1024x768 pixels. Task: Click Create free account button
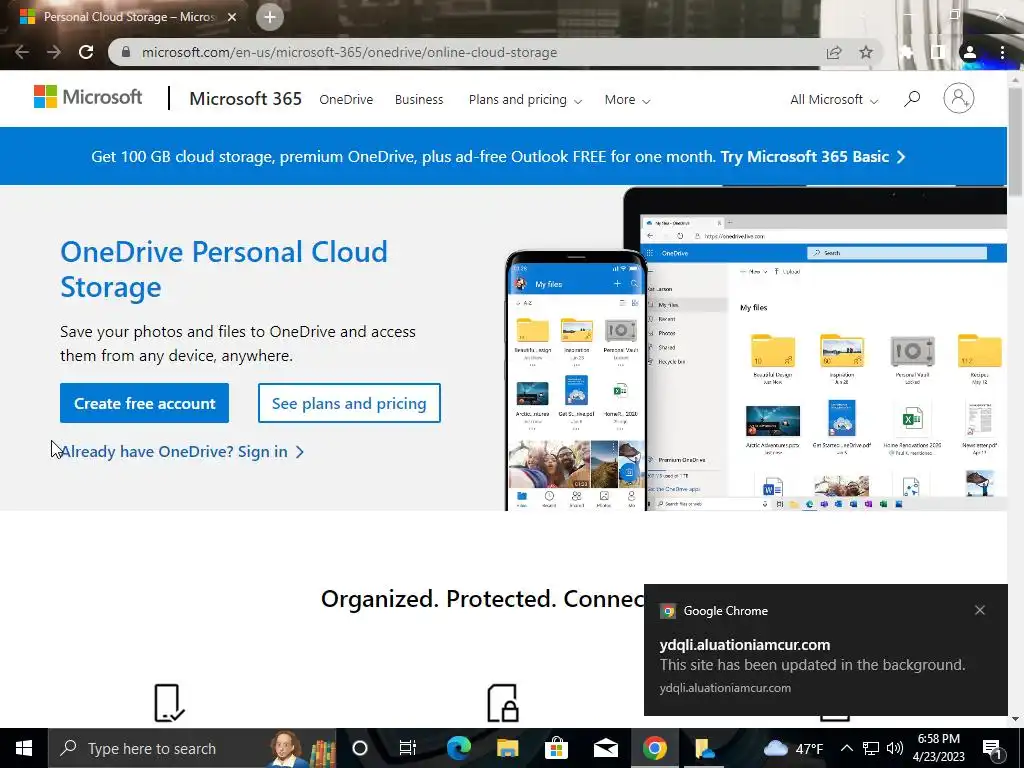144,403
